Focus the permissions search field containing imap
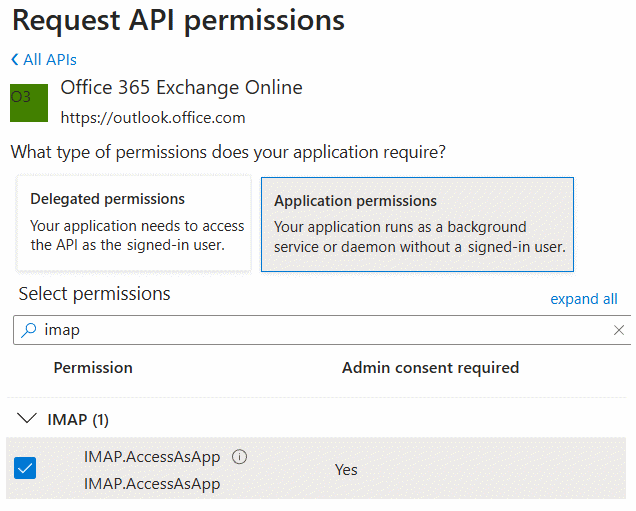636x511 pixels. point(320,330)
